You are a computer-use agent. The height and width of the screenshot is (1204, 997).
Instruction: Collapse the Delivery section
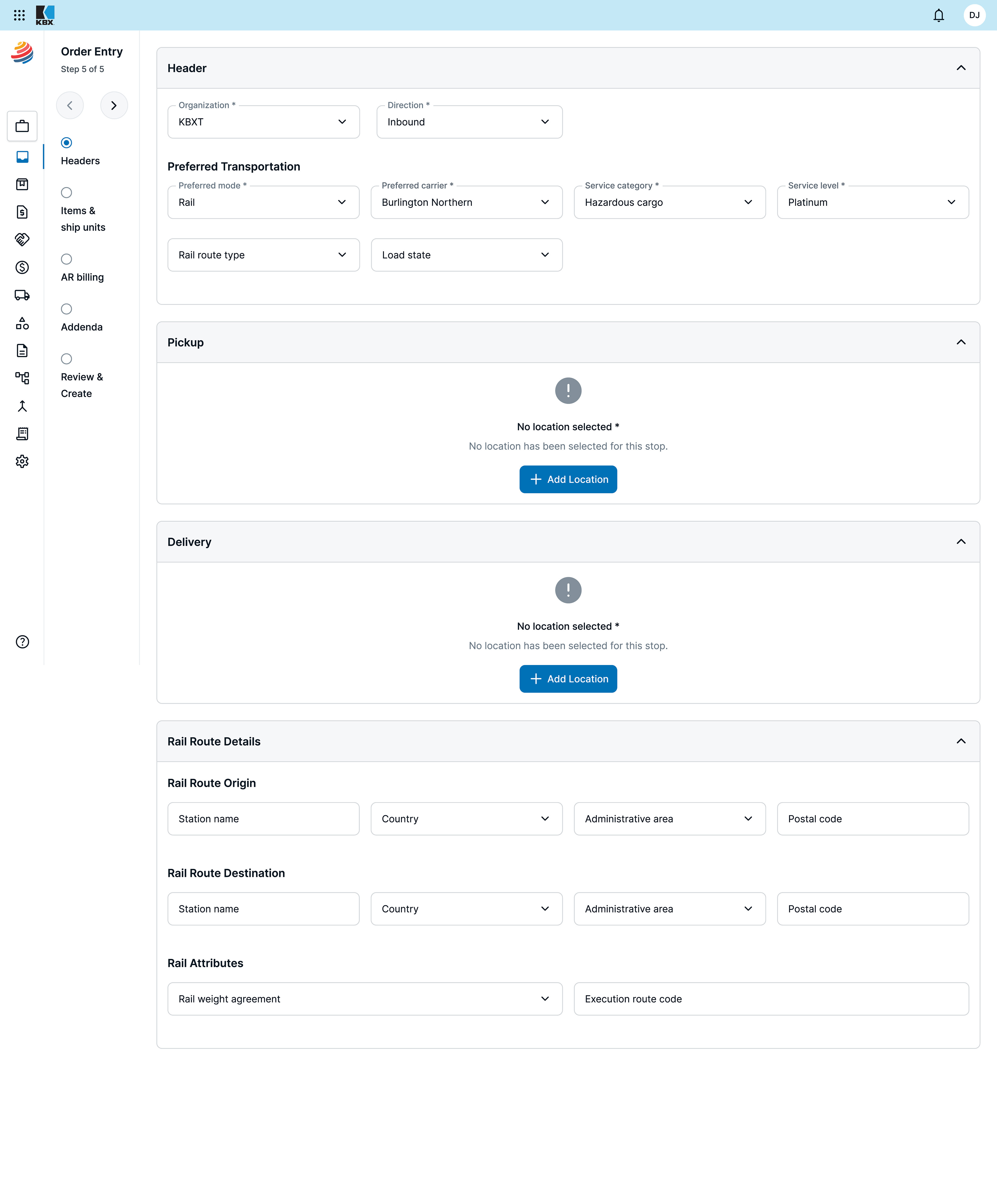click(961, 542)
